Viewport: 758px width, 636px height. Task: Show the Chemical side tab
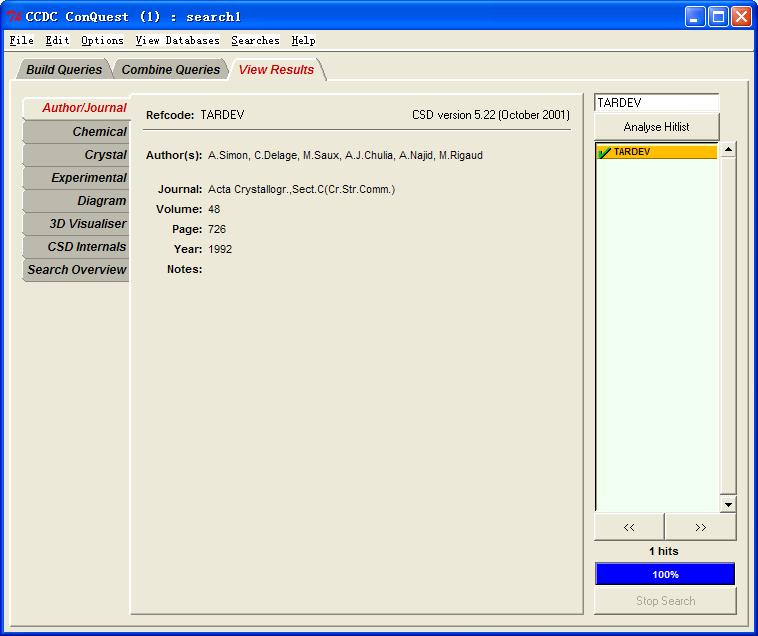click(x=77, y=131)
